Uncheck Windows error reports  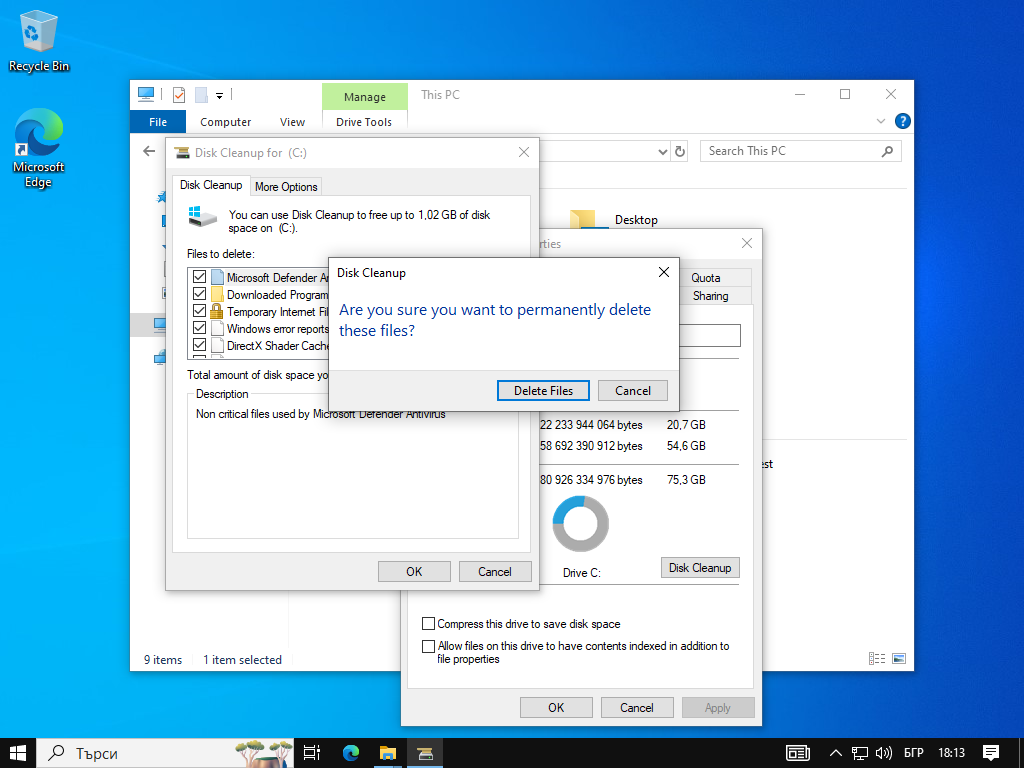point(200,328)
